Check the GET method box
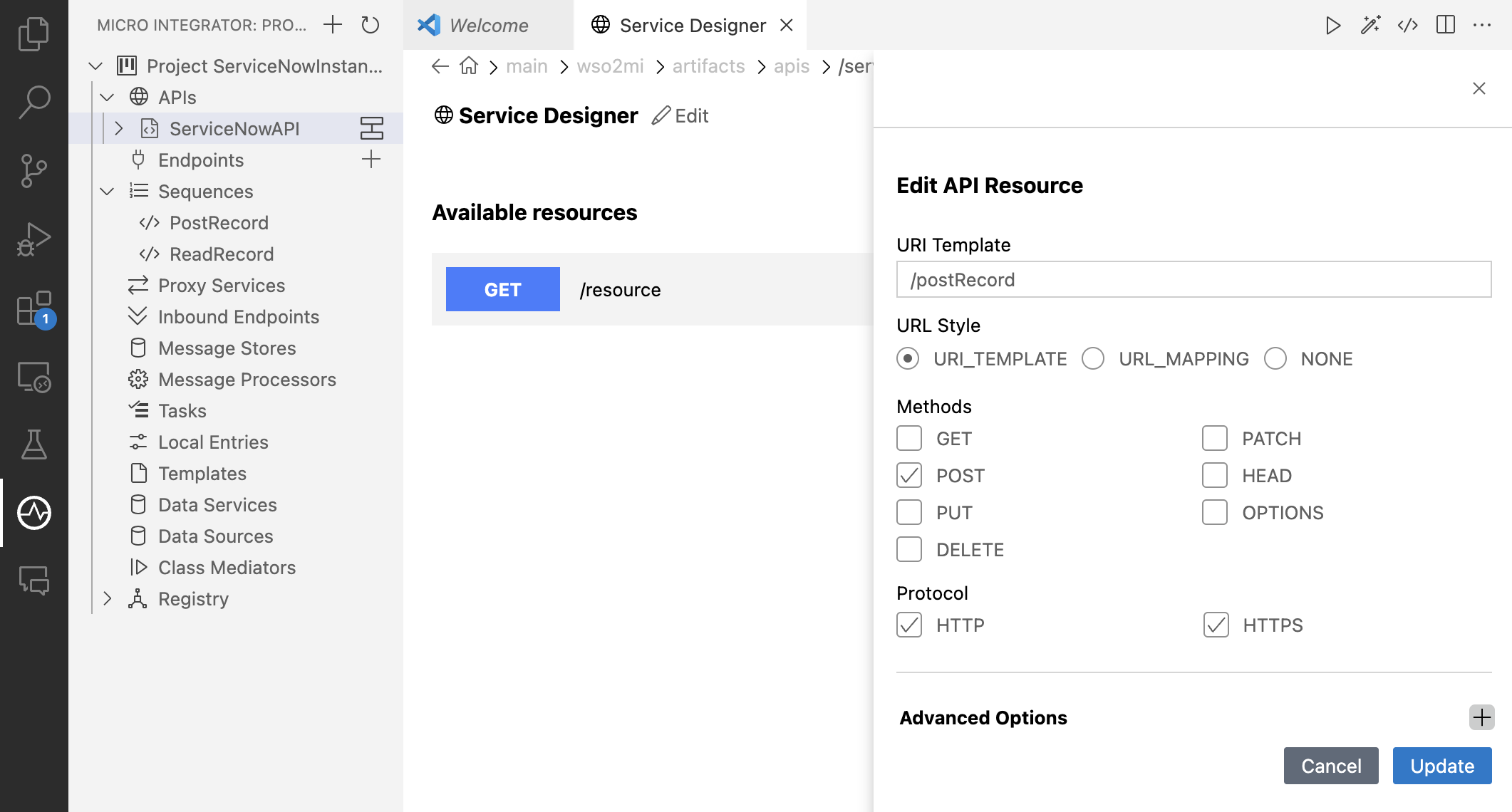 909,438
